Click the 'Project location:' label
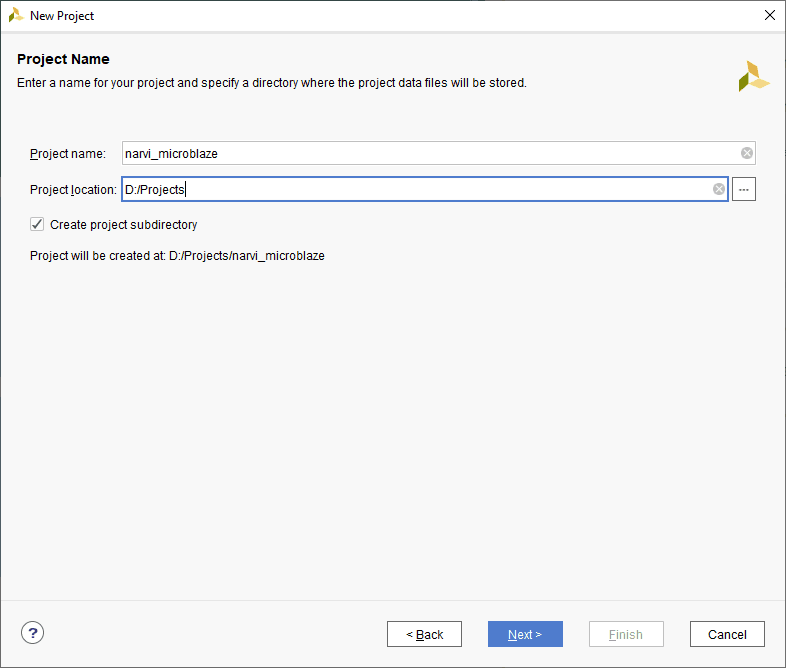The image size is (786, 668). coord(73,190)
